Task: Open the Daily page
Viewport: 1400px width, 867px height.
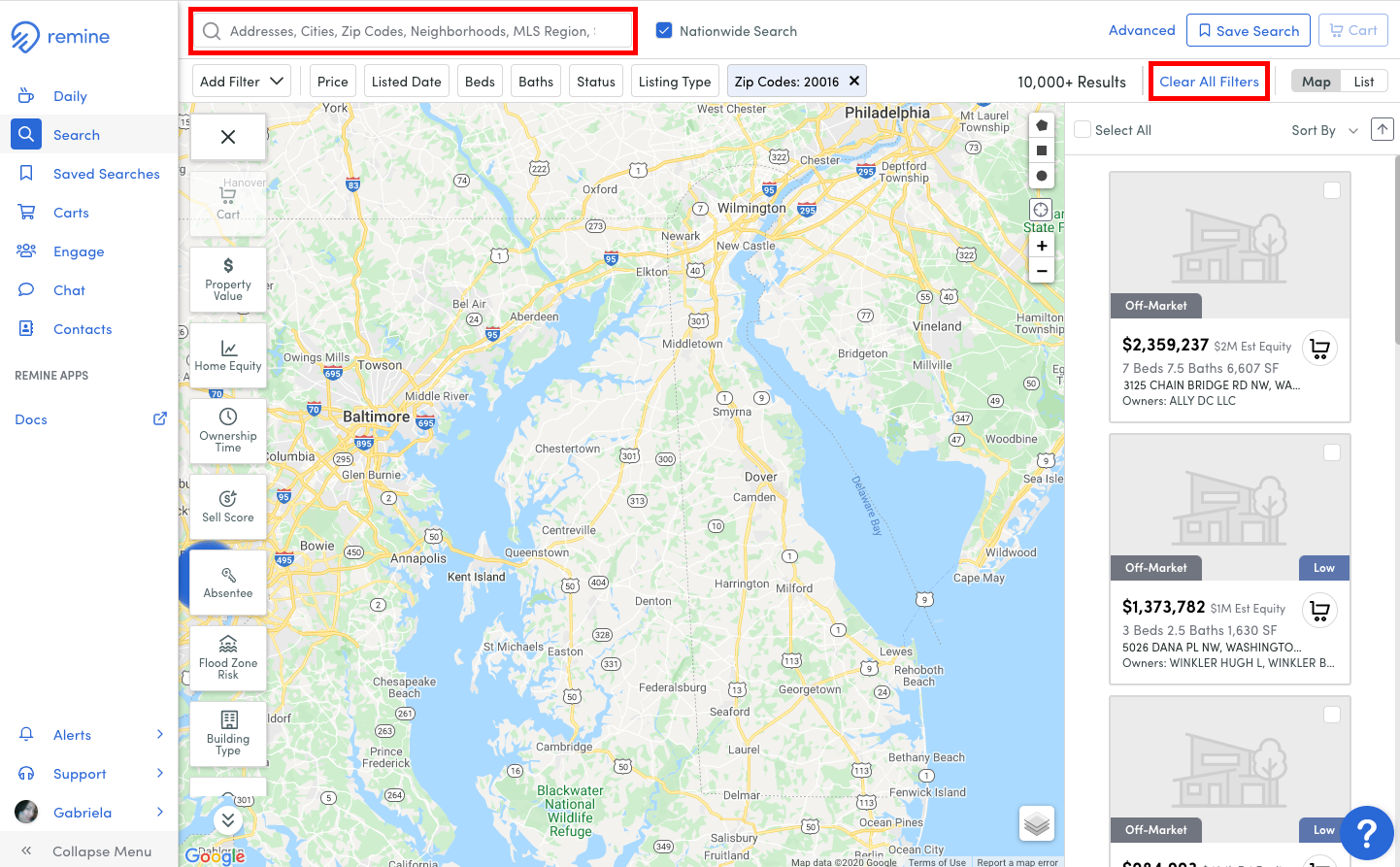Action: (x=70, y=96)
